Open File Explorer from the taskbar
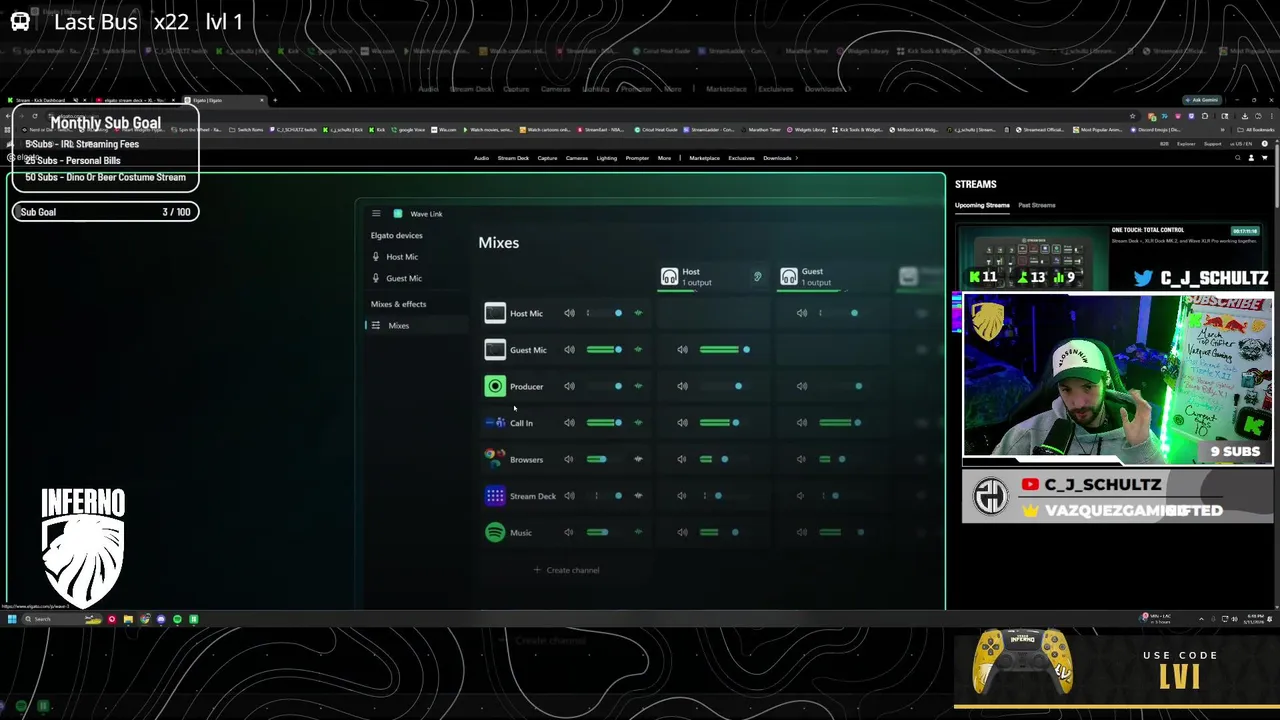The width and height of the screenshot is (1280, 720). tap(128, 619)
